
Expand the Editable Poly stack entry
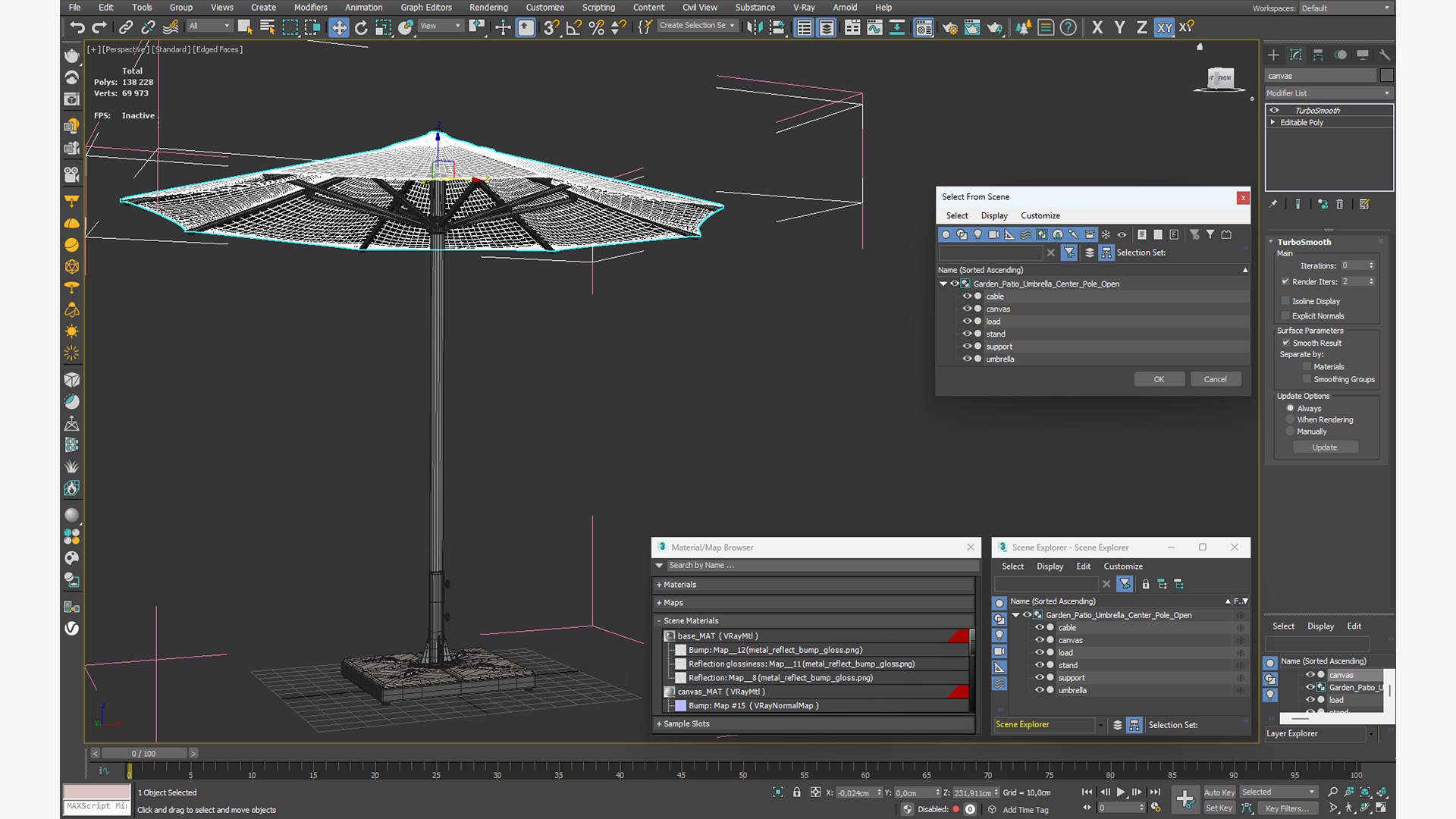(1272, 122)
